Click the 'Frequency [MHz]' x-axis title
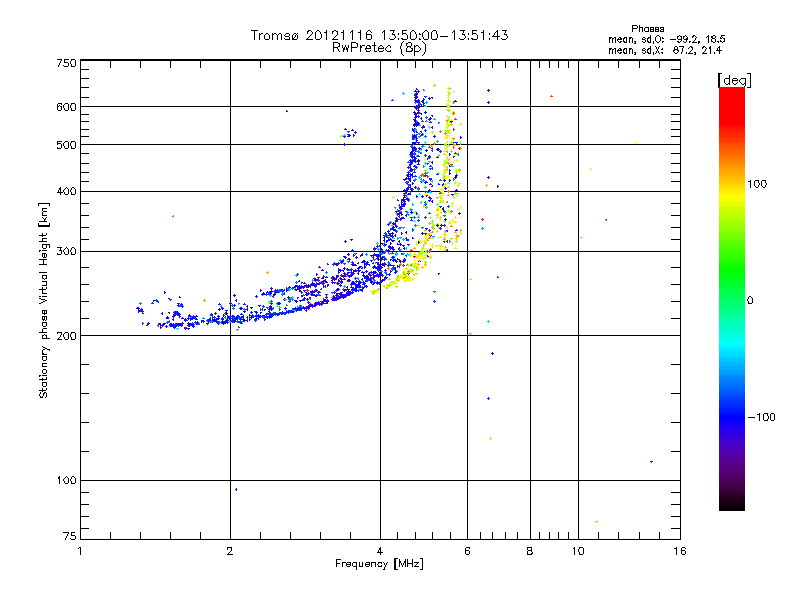This screenshot has width=800, height=600. (379, 564)
